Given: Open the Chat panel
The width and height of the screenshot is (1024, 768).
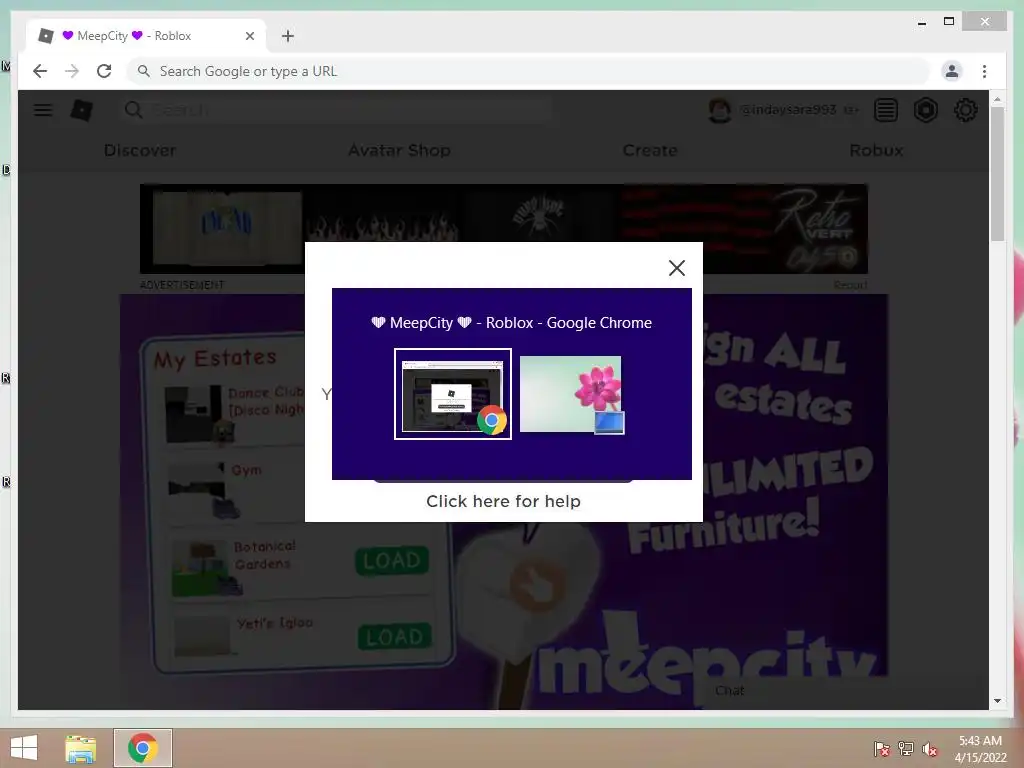Looking at the screenshot, I should (x=729, y=690).
